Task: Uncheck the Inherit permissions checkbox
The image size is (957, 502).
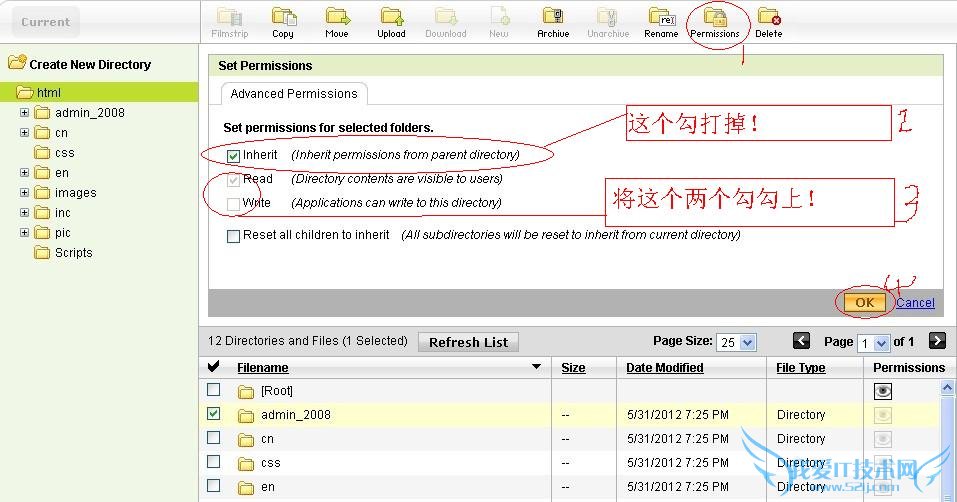Action: [x=233, y=156]
